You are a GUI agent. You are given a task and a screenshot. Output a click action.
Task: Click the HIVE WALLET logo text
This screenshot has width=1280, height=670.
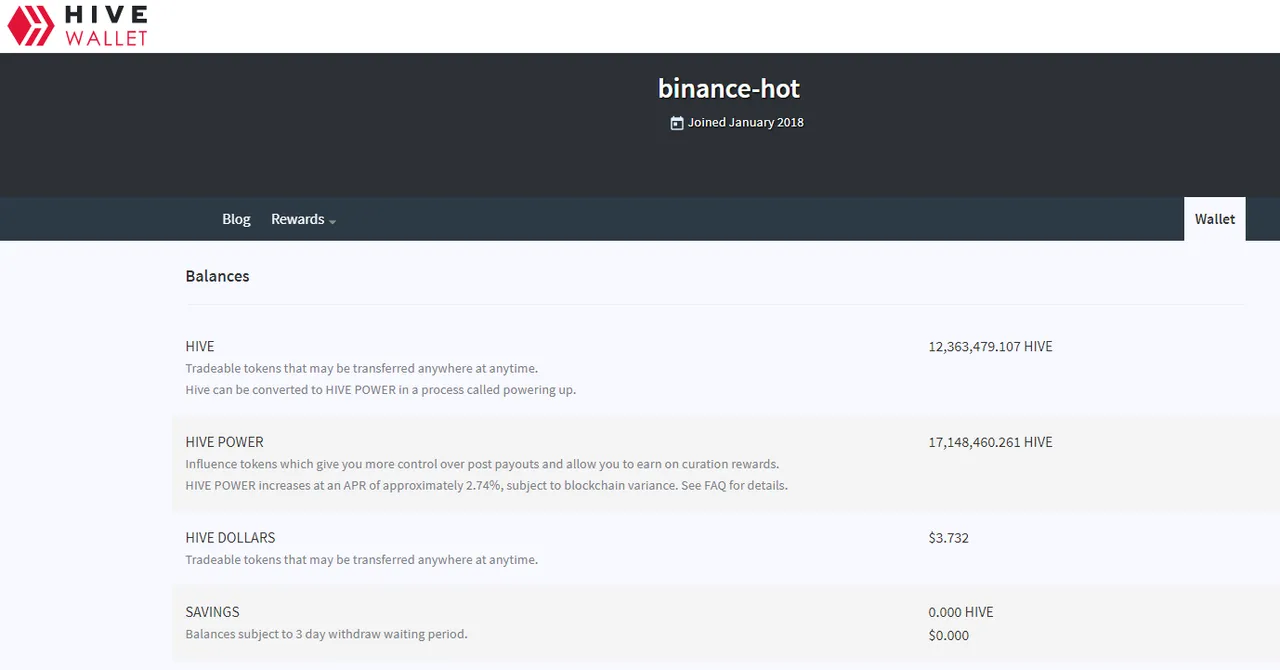(106, 26)
